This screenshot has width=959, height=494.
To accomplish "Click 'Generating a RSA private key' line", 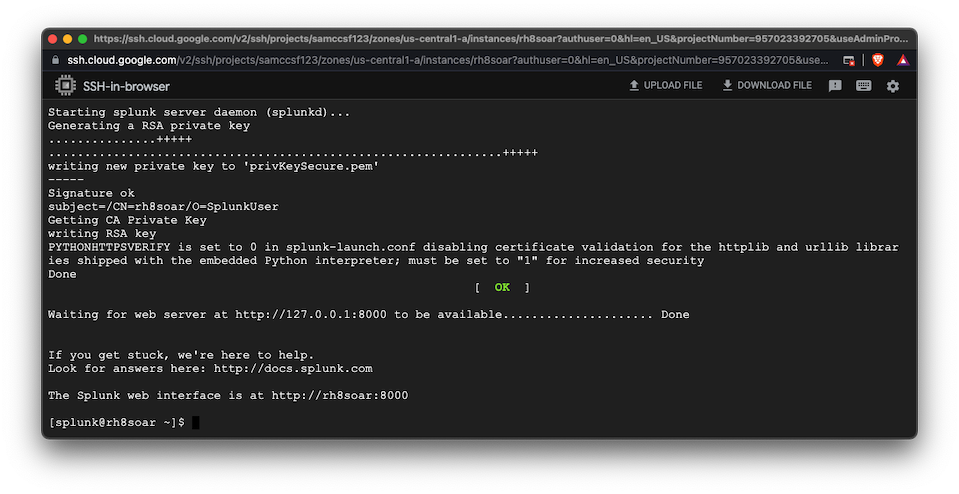I will point(149,126).
